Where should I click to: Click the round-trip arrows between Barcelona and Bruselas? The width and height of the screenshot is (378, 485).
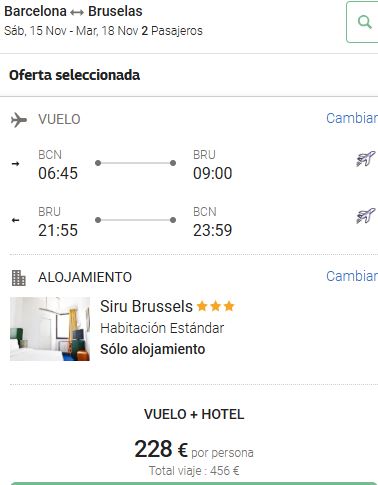click(77, 12)
